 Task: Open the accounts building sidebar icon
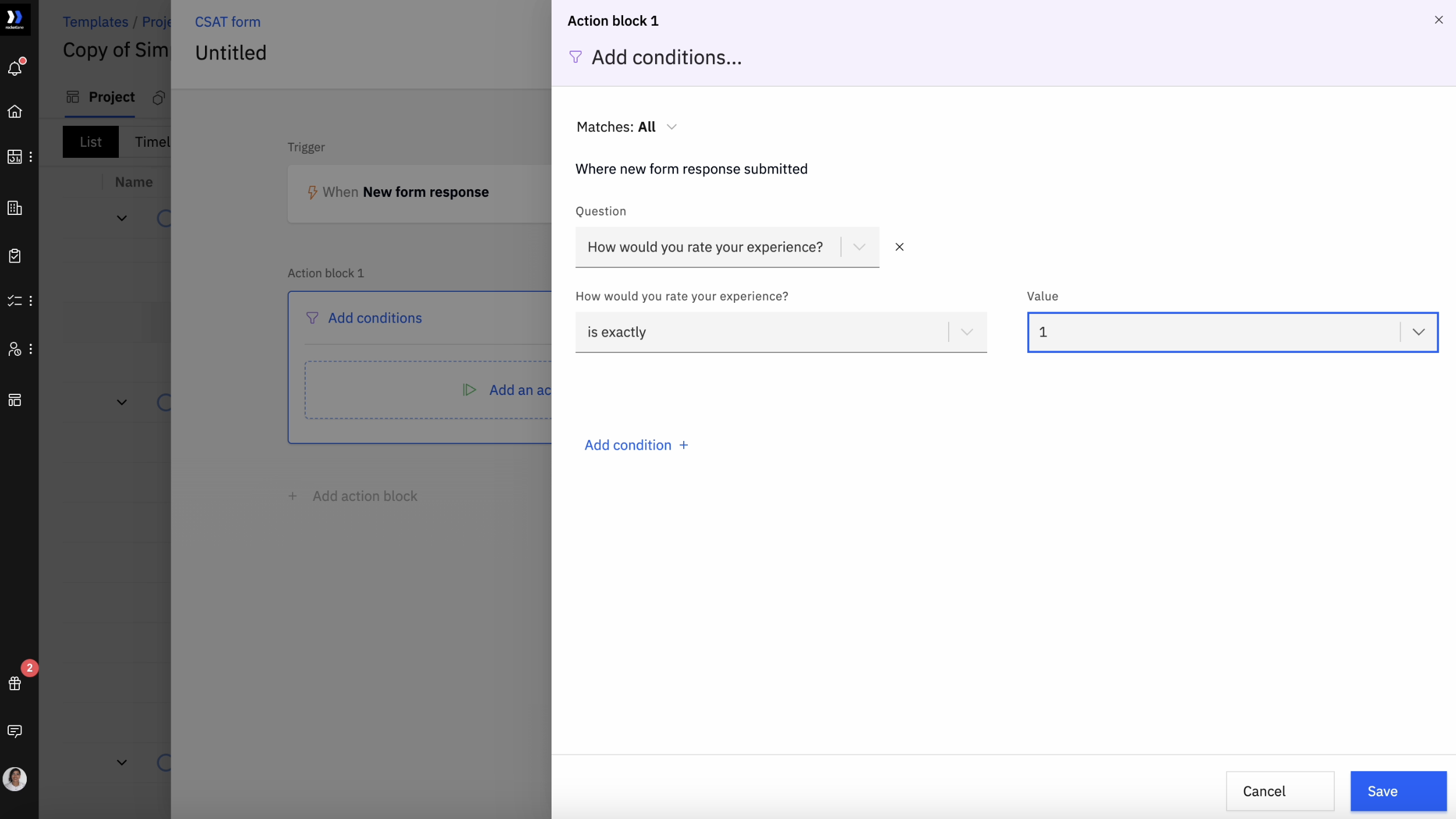tap(15, 208)
